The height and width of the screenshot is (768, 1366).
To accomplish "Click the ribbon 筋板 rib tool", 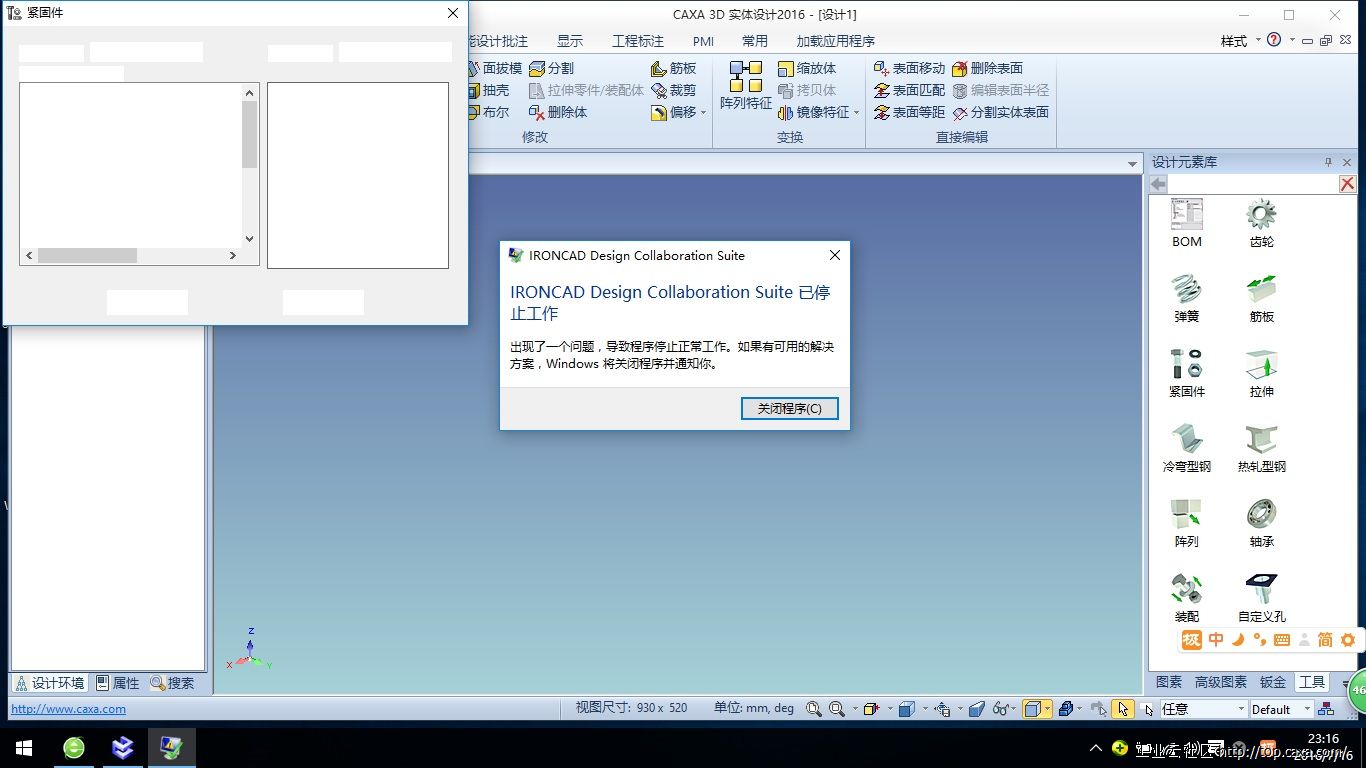I will tap(673, 68).
